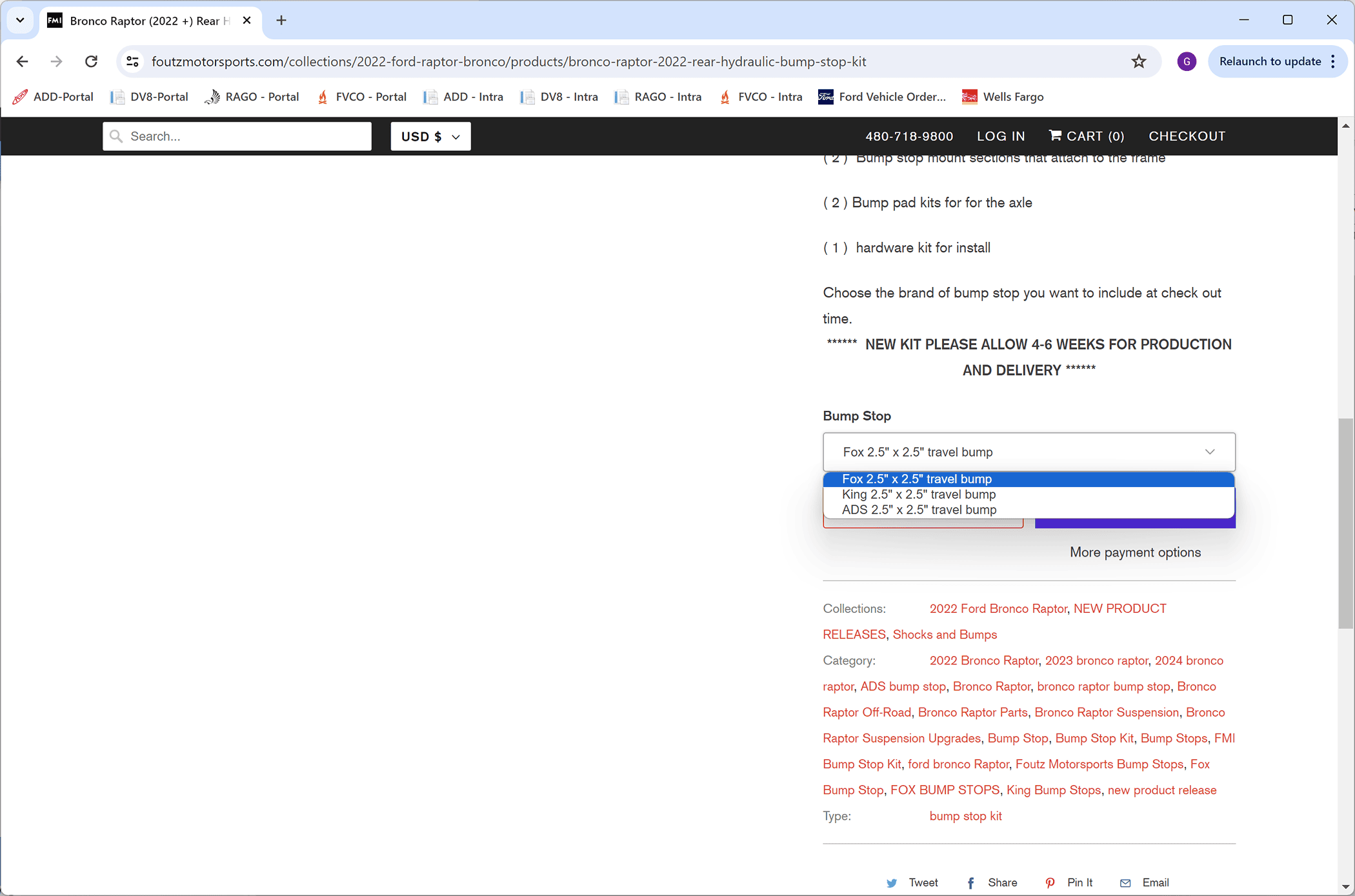Open the DV8 - Intra bookmark
Image resolution: width=1355 pixels, height=896 pixels.
pos(559,97)
